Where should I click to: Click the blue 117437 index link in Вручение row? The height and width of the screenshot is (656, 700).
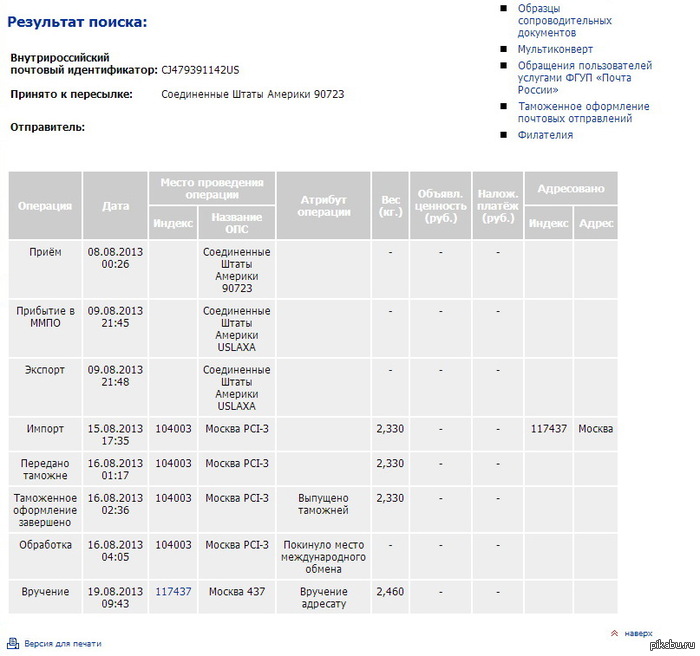pyautogui.click(x=173, y=592)
